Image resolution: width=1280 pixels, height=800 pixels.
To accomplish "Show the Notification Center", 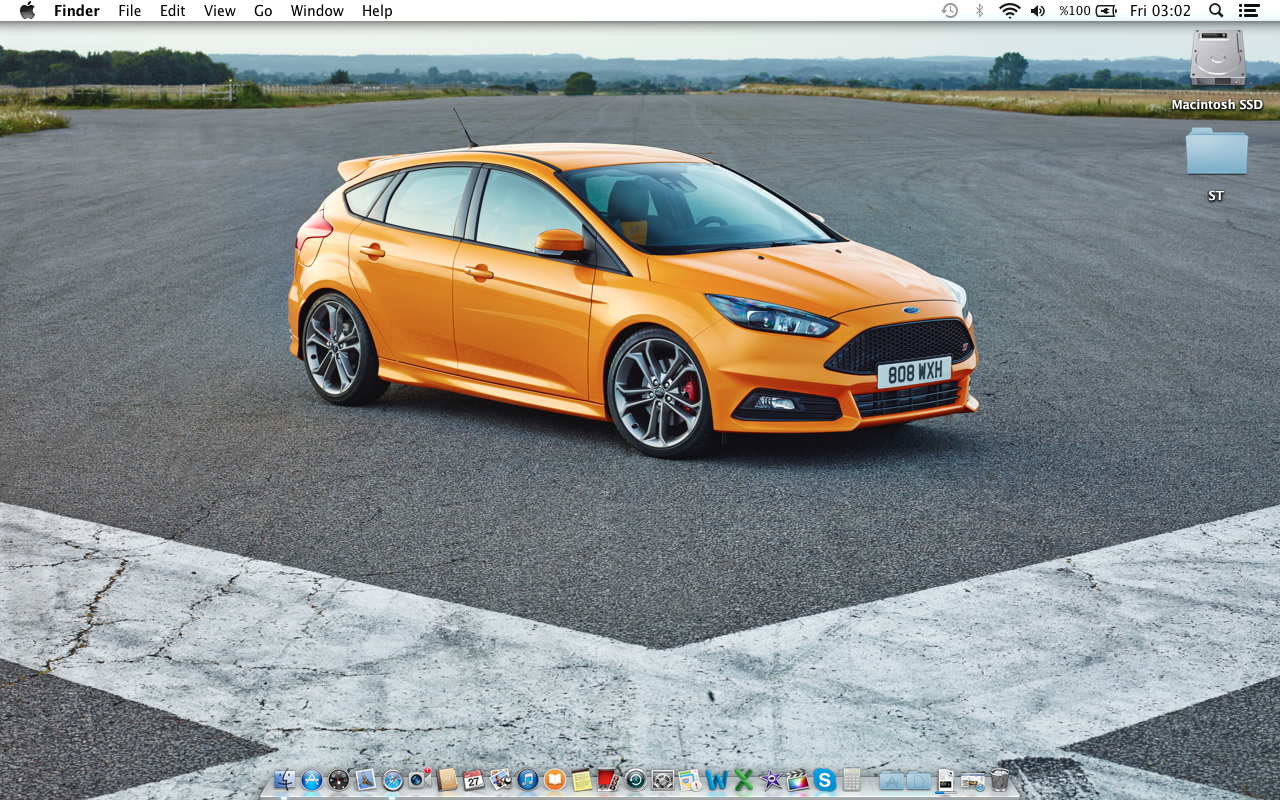I will point(1248,11).
